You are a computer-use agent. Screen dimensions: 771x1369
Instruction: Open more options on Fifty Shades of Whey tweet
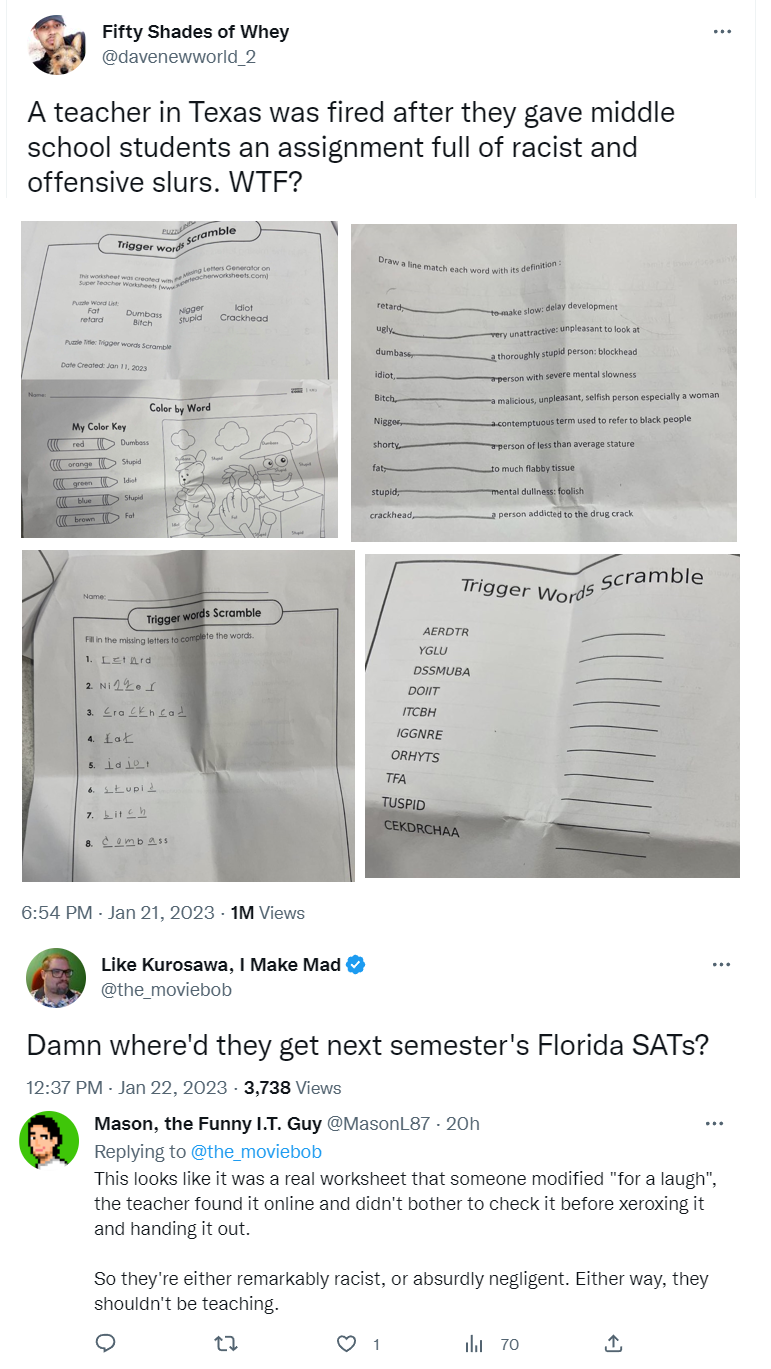(x=722, y=32)
